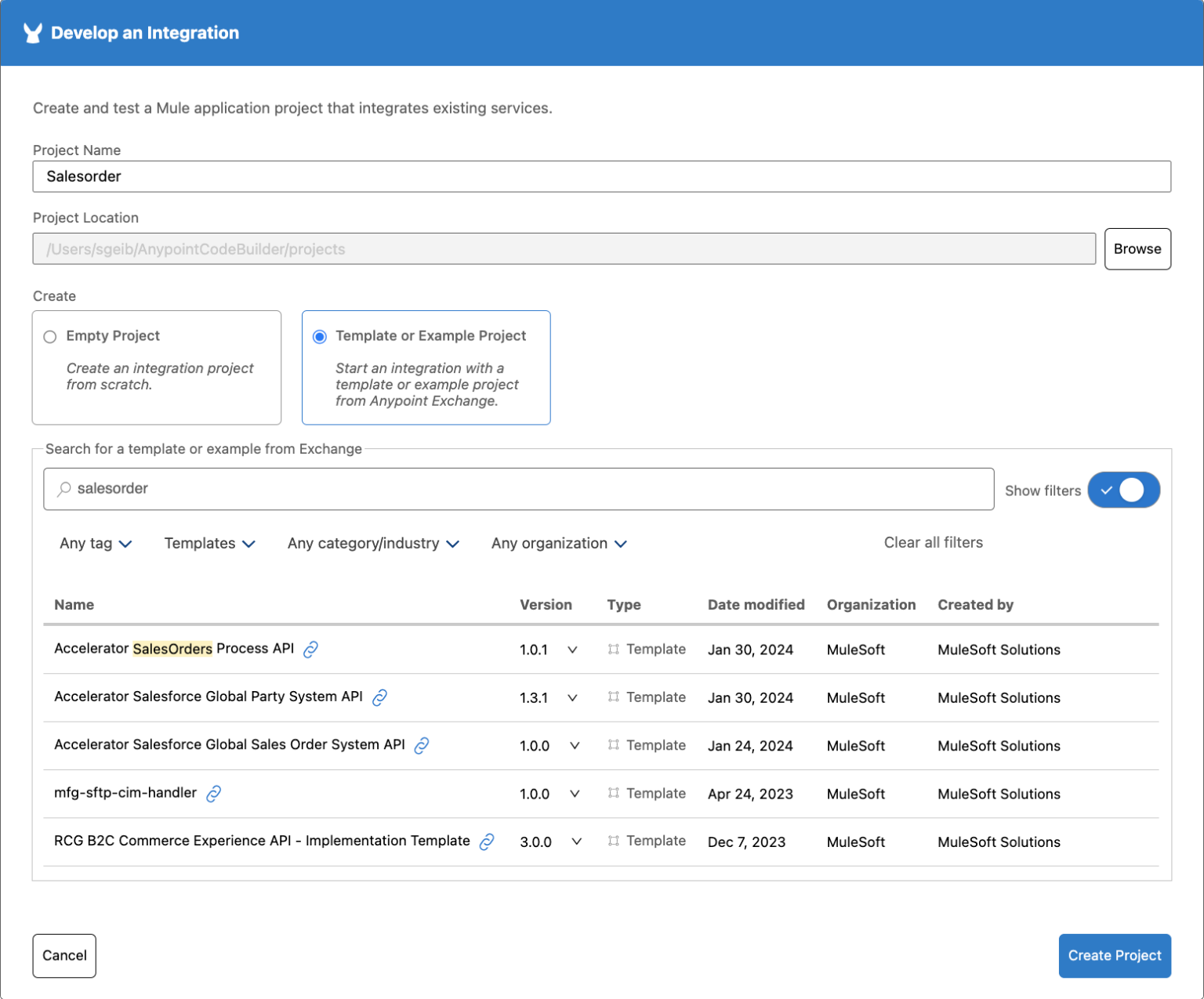Click the link icon next to mfg-sftp-cim-handler
Image resolution: width=1204 pixels, height=999 pixels.
212,793
